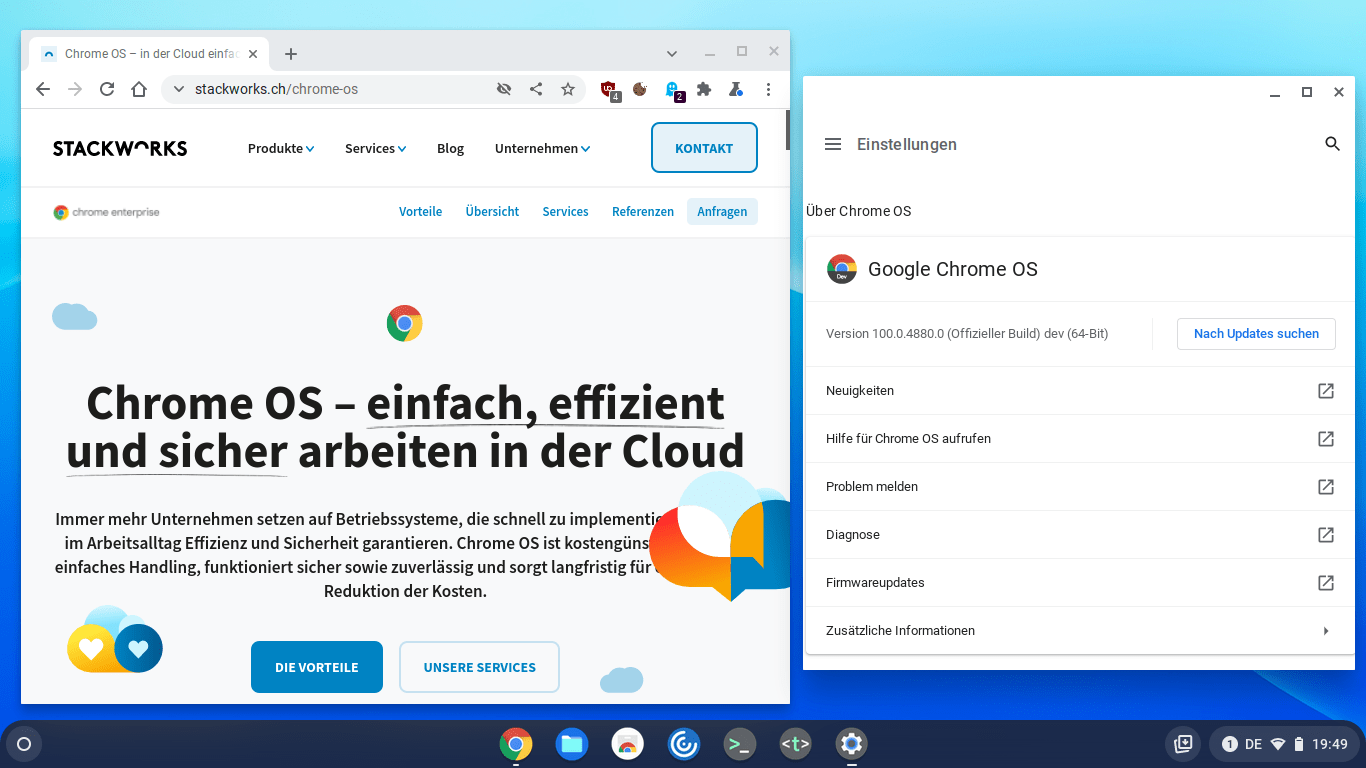This screenshot has width=1366, height=768.
Task: Open the Blog page
Action: click(x=450, y=148)
